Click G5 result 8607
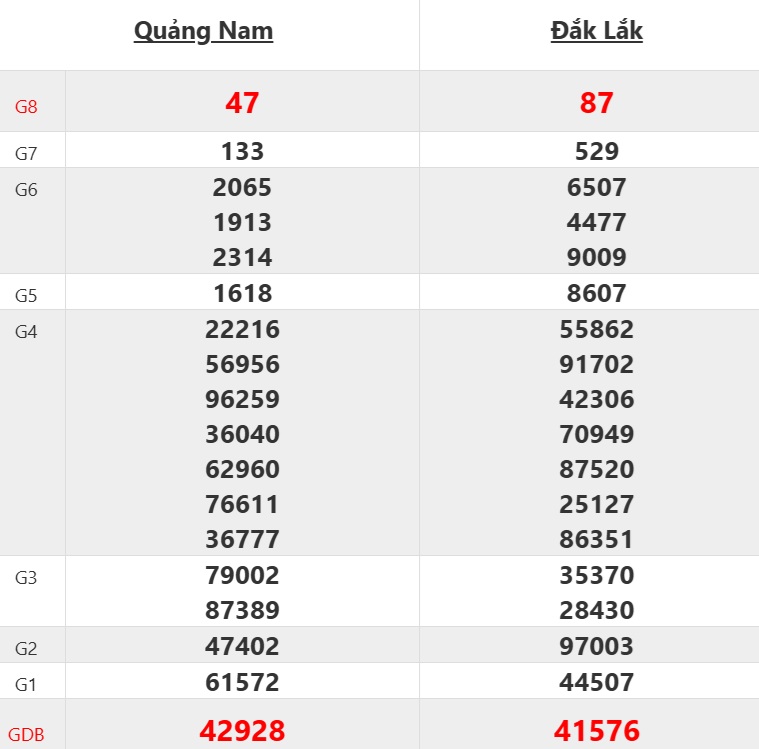This screenshot has height=749, width=759. 596,293
